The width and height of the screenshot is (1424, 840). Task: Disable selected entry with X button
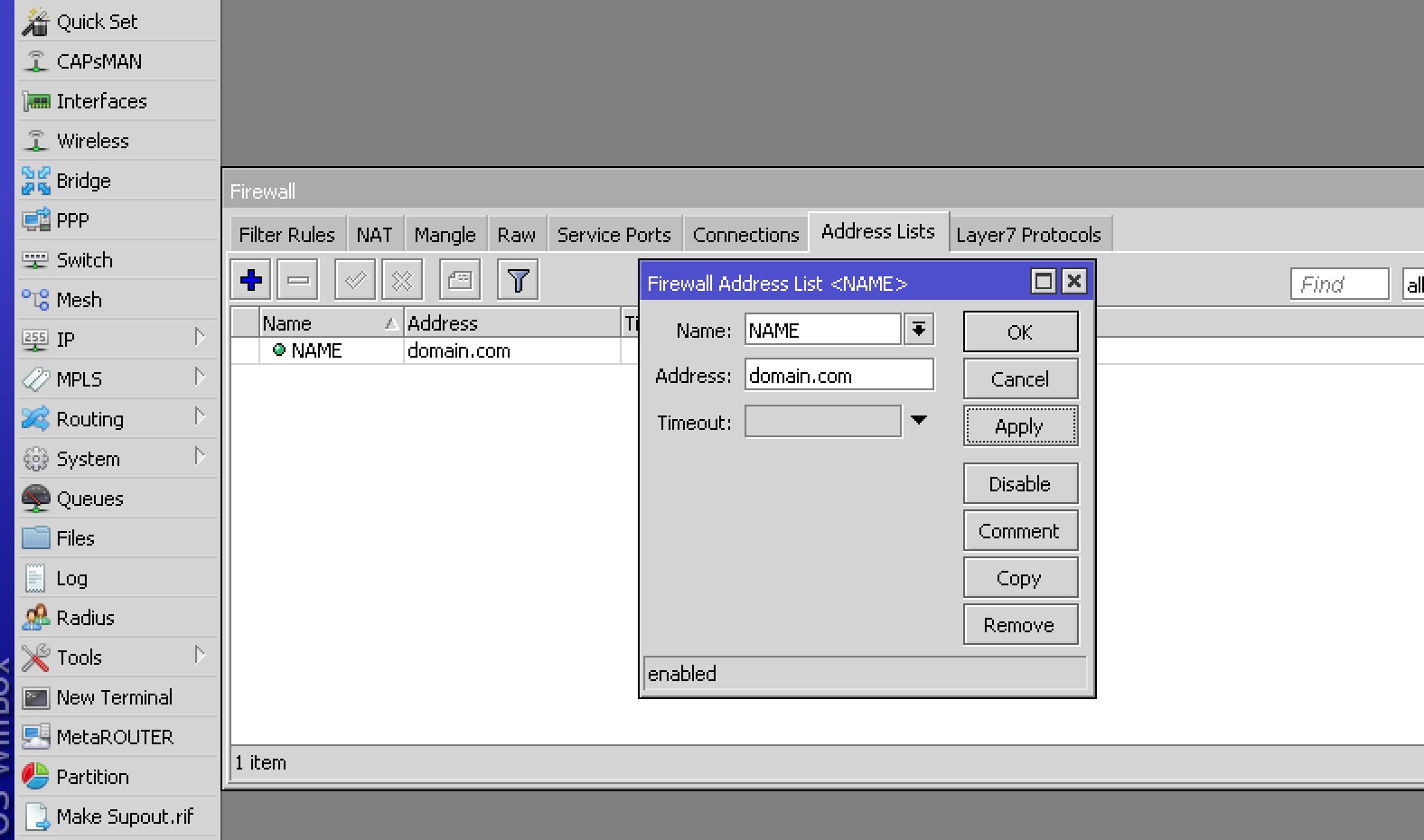tap(402, 280)
